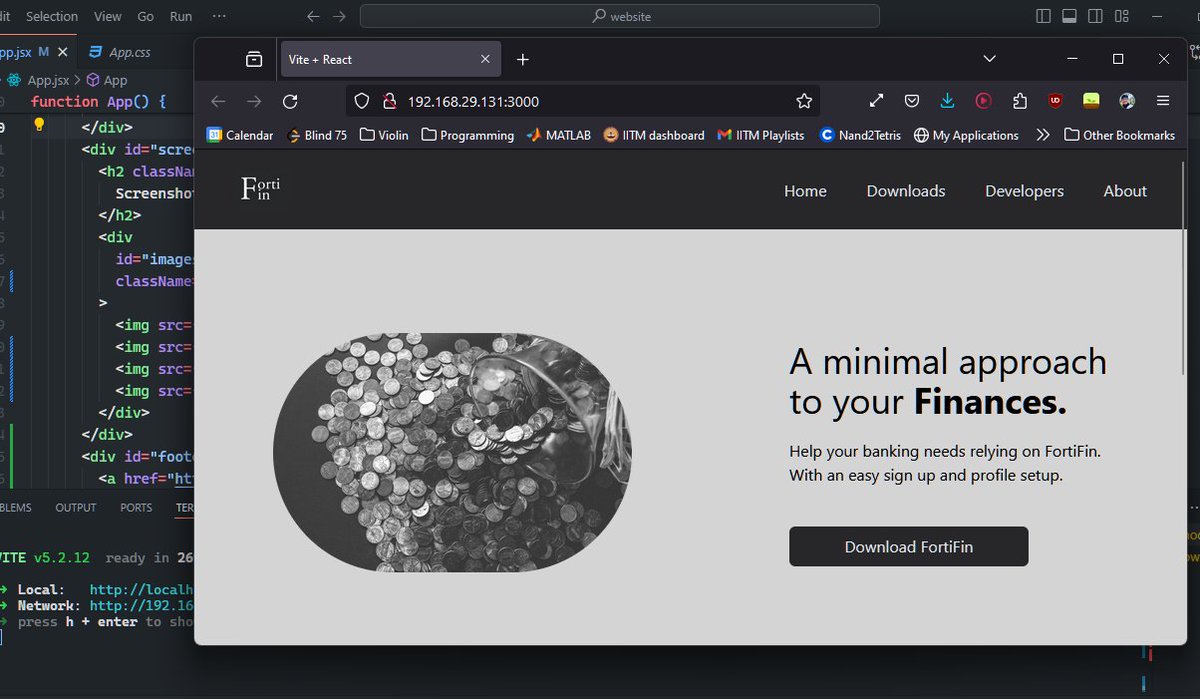Open the Firefox profile avatar icon
Screen dimensions: 1200x699
coord(1127,101)
